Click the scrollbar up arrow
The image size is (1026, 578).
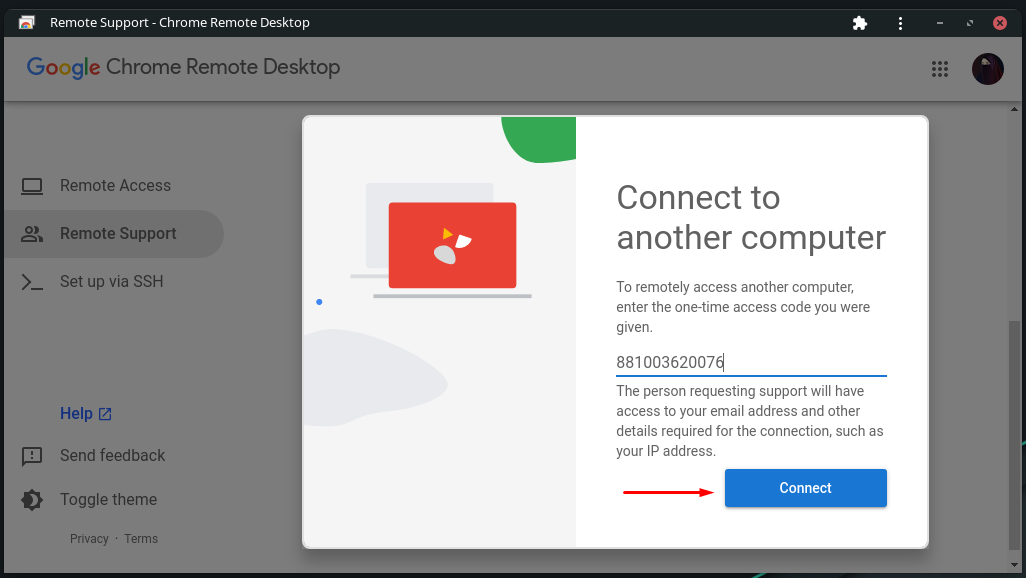click(1014, 109)
